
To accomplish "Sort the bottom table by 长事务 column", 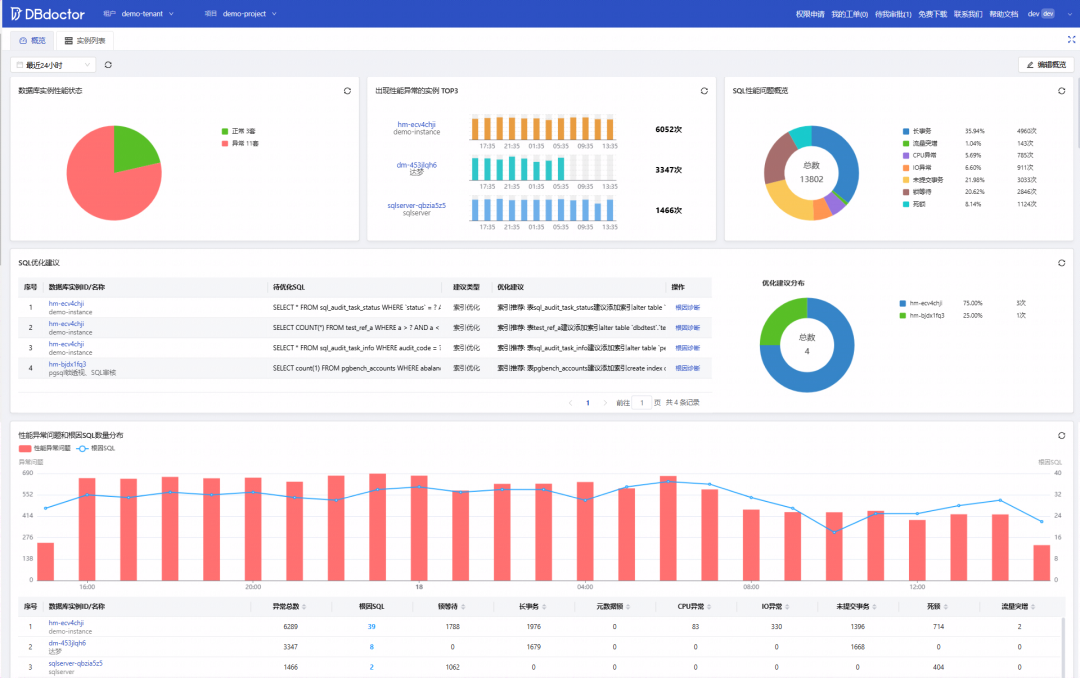I will click(545, 607).
